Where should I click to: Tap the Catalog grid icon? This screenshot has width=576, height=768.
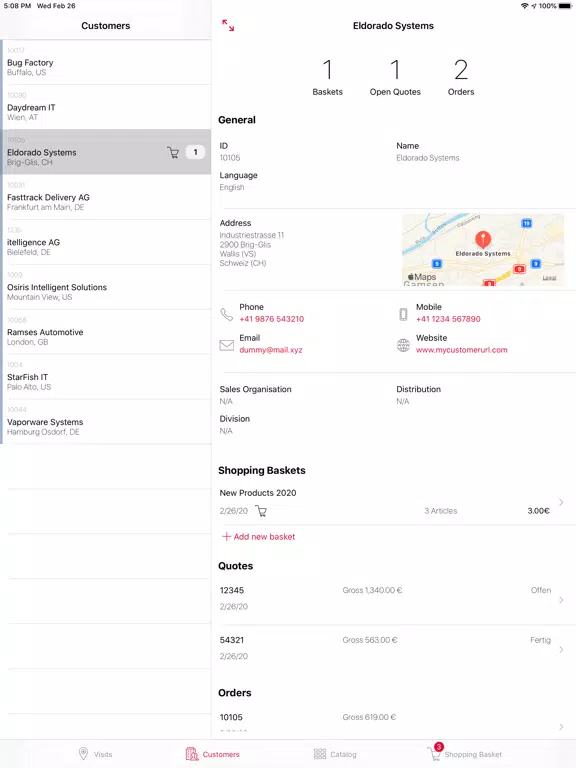pos(320,754)
